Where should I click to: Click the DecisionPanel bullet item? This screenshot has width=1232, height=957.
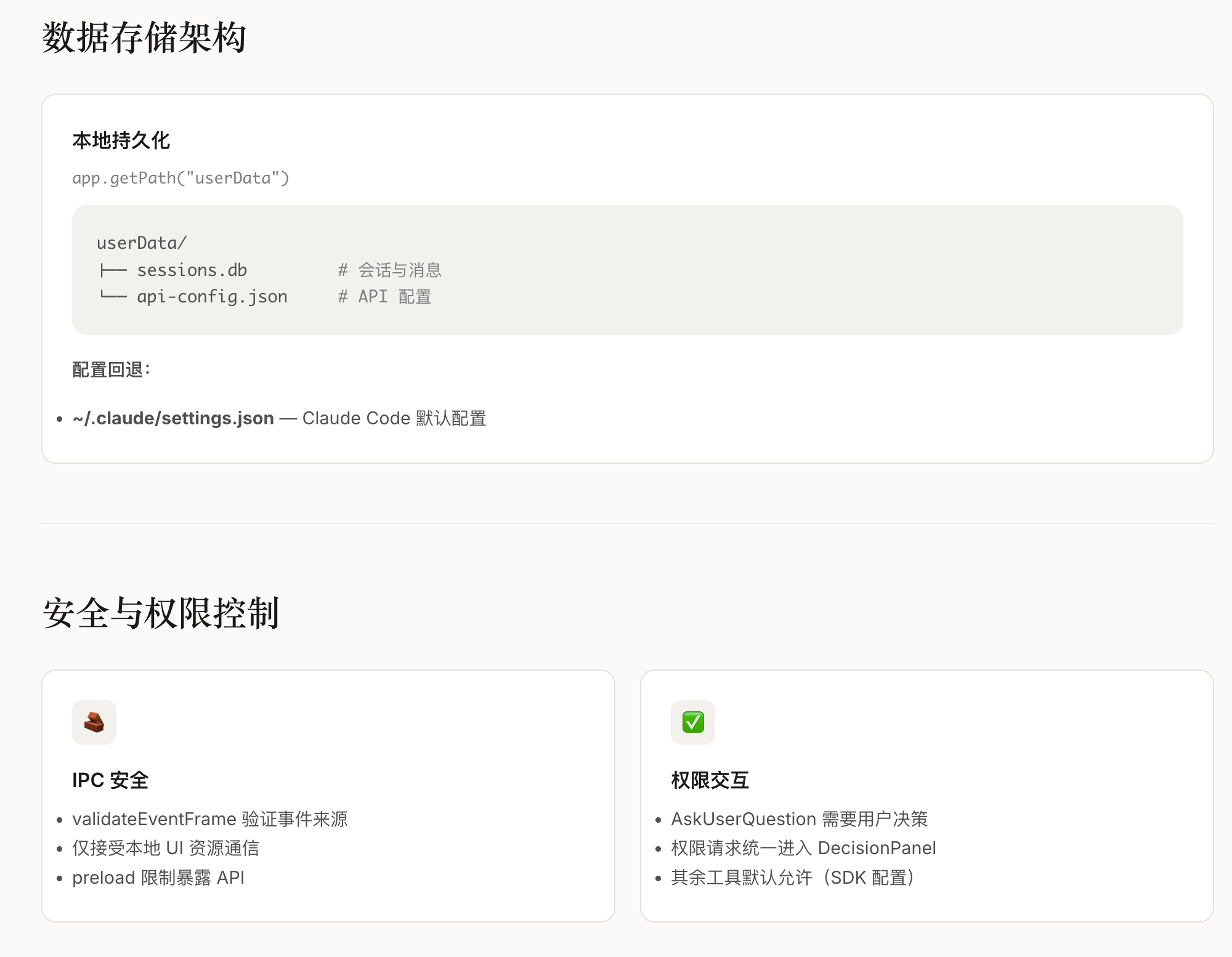[803, 848]
